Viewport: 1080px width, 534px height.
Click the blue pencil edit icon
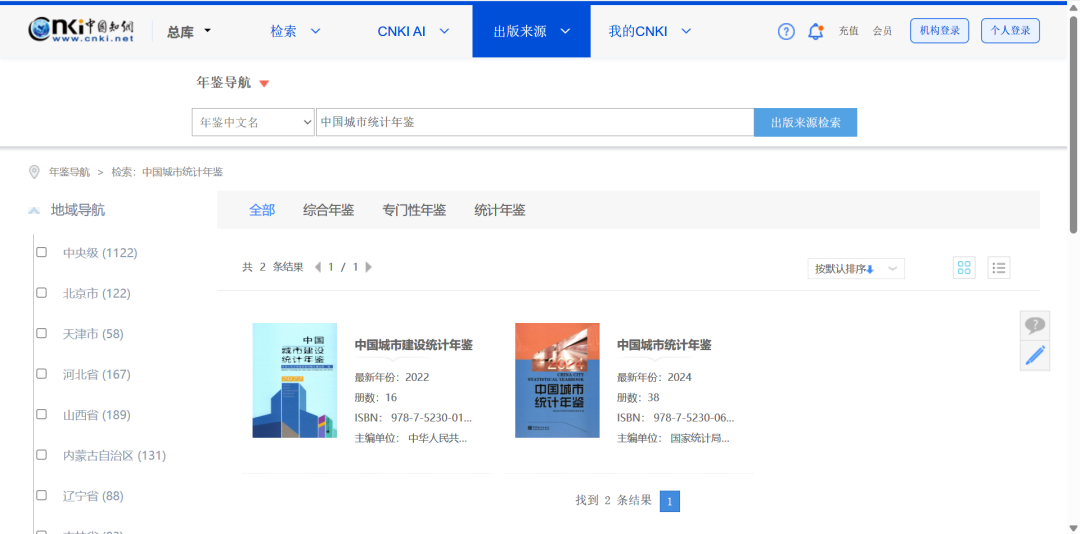pos(1035,355)
